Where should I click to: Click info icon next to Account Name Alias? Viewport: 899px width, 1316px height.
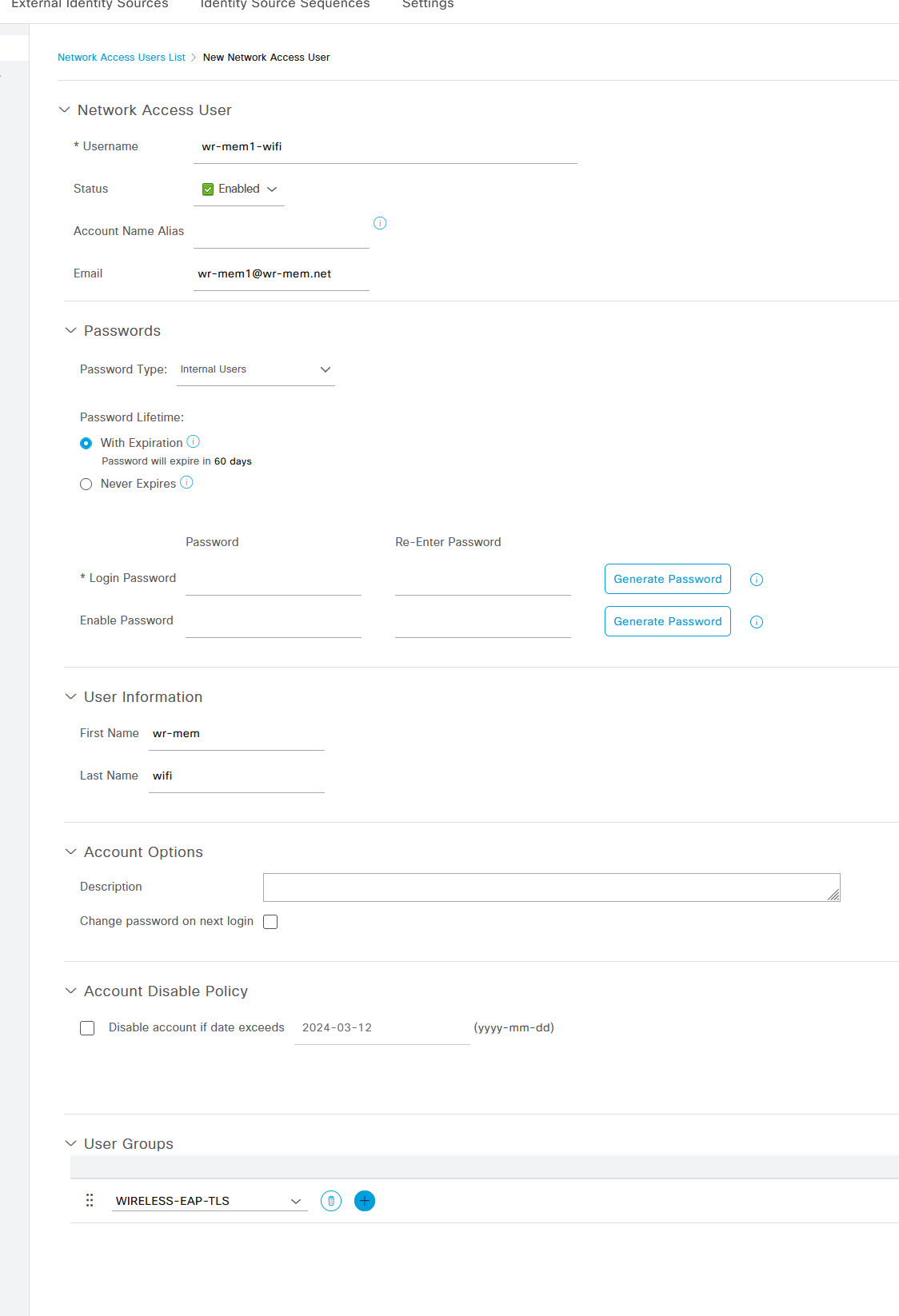[x=380, y=223]
